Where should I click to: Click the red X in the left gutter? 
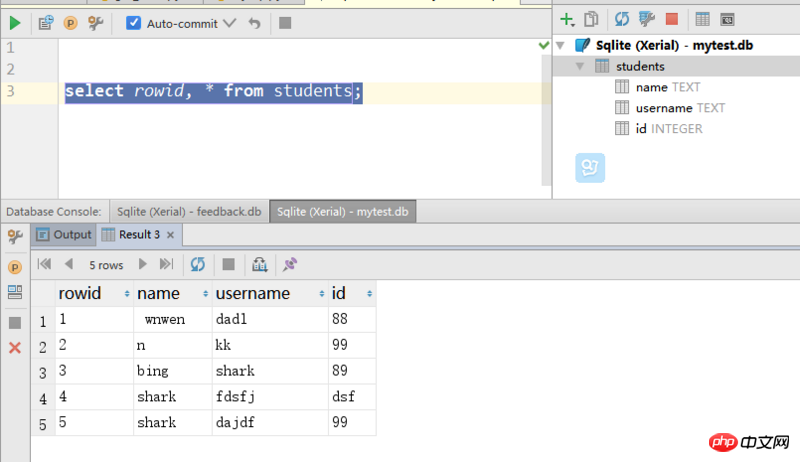coord(15,348)
